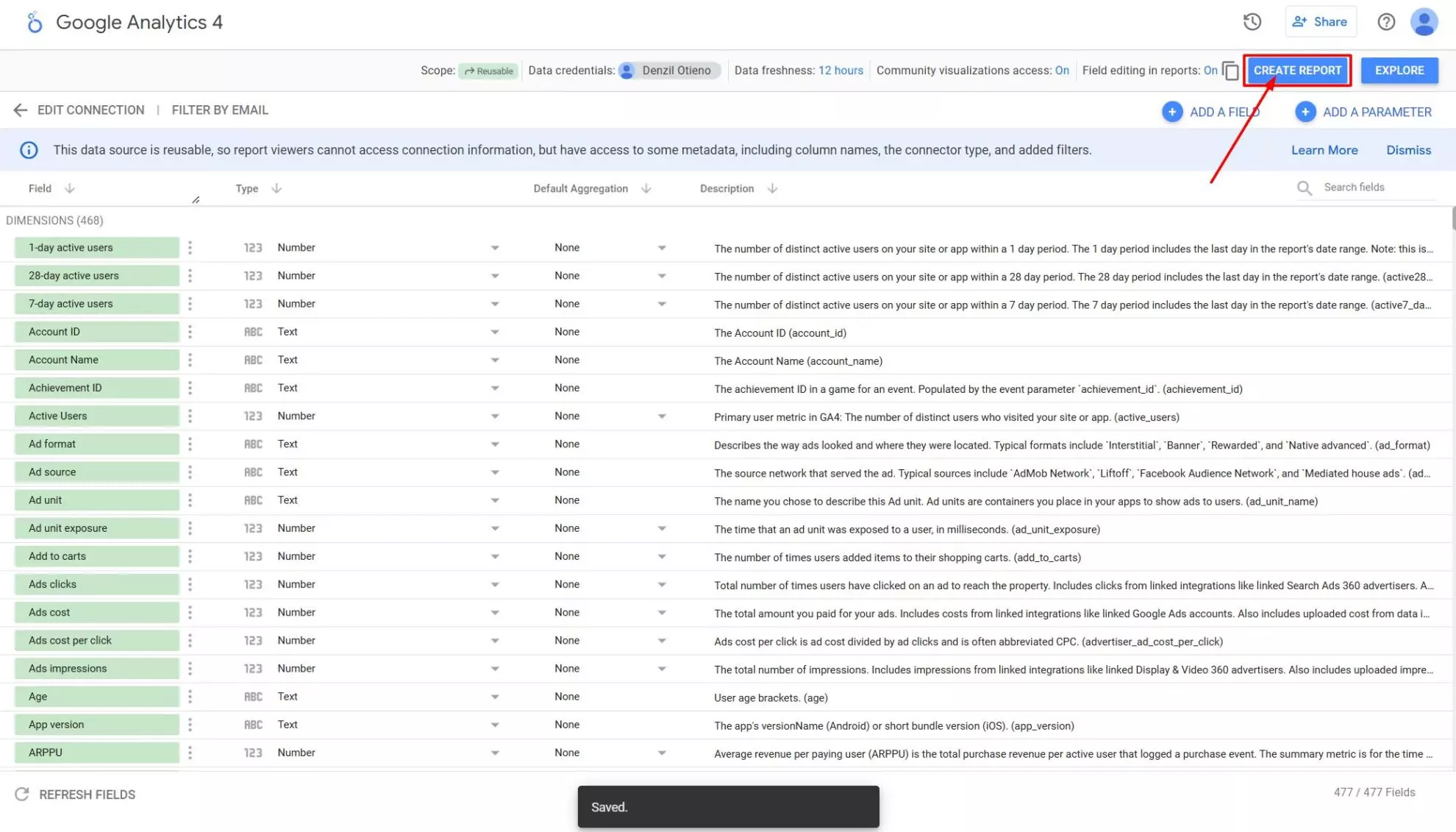The height and width of the screenshot is (832, 1456).
Task: Open the version history clock icon
Action: pos(1252,22)
